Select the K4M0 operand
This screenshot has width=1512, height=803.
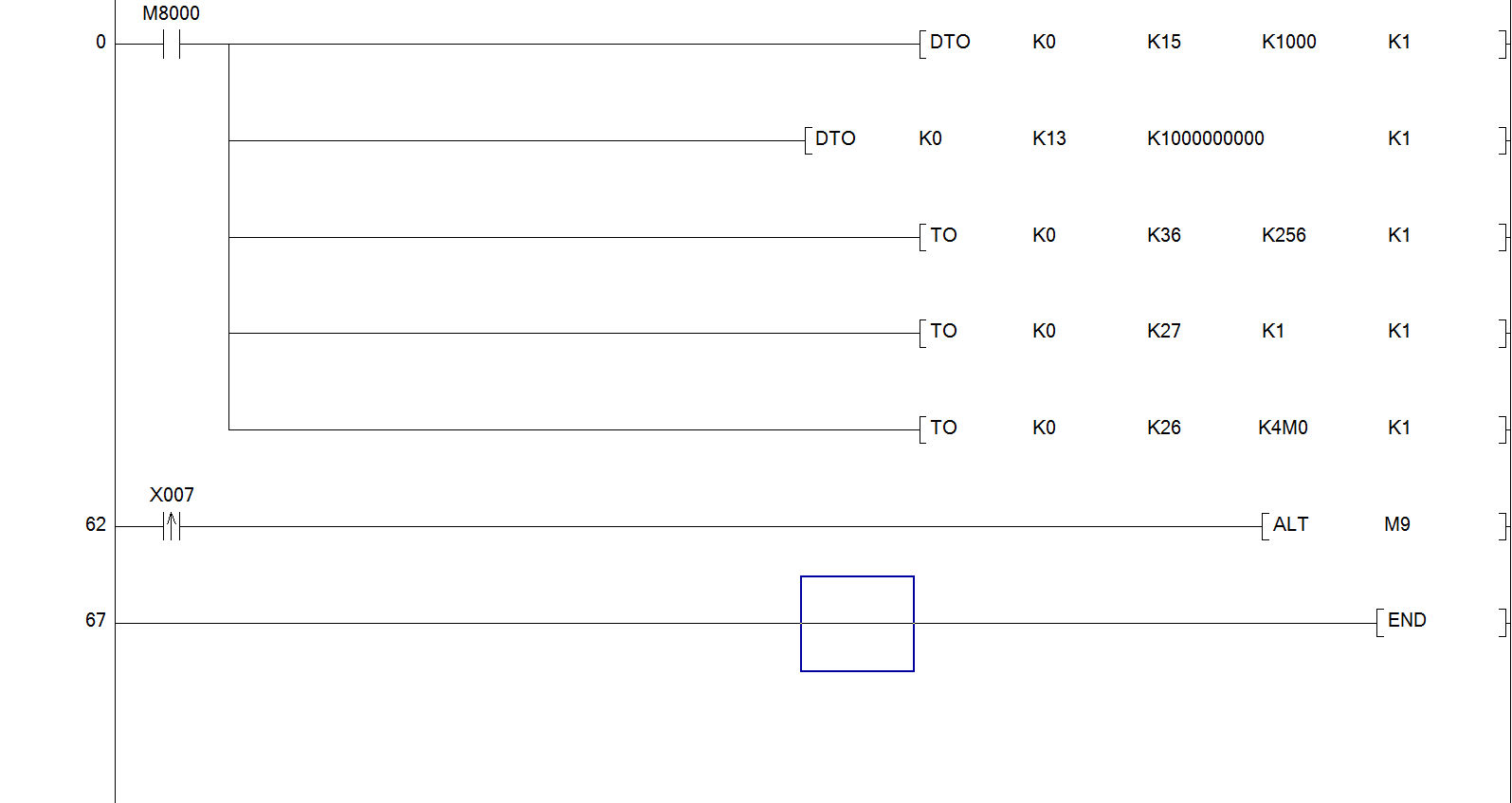(x=1283, y=429)
